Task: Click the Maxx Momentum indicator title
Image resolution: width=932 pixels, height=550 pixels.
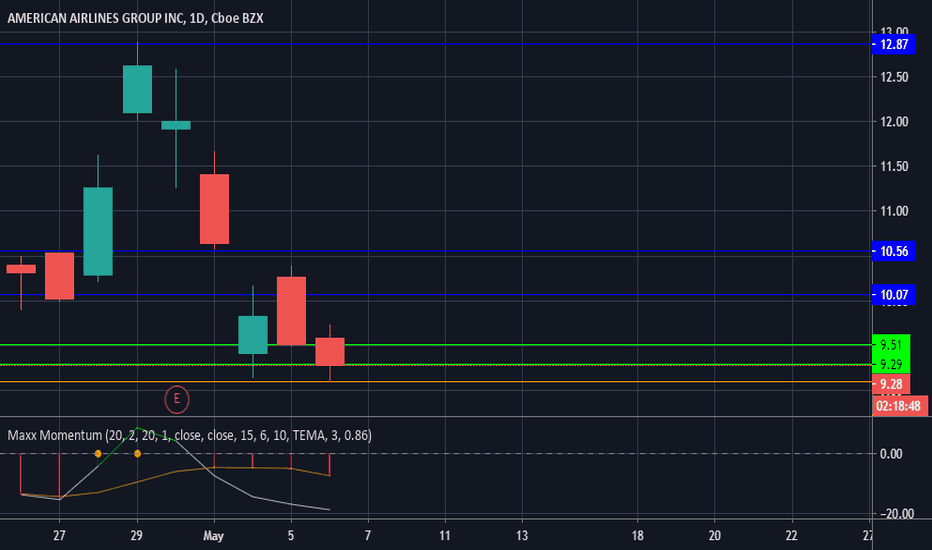Action: pos(190,435)
